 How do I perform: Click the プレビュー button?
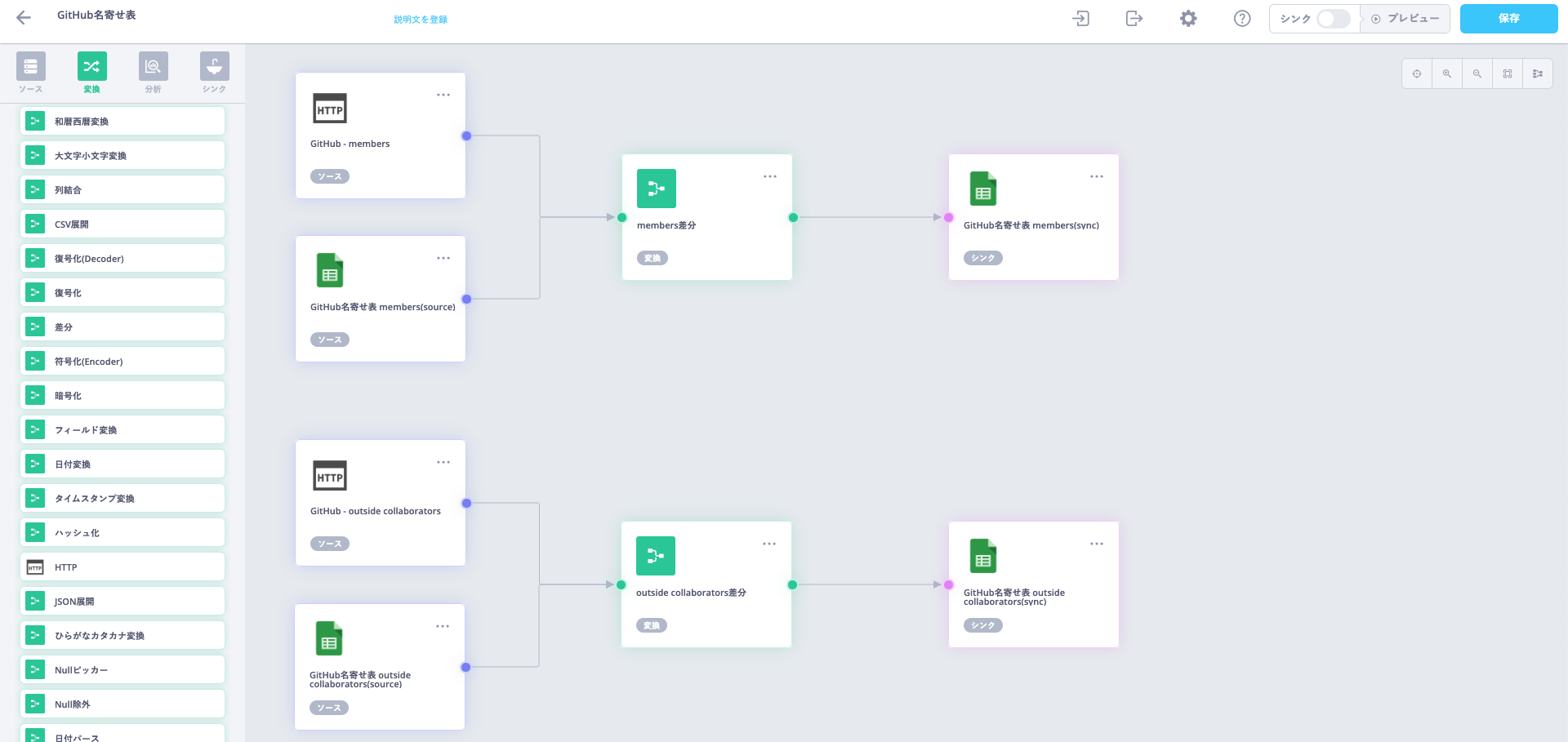(x=1405, y=19)
